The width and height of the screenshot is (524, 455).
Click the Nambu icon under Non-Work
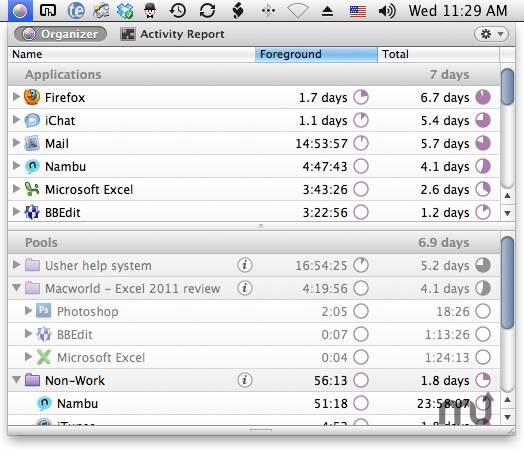pos(44,403)
